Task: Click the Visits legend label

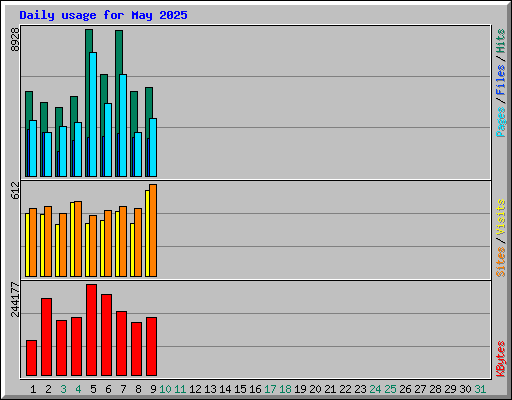Action: 501,217
